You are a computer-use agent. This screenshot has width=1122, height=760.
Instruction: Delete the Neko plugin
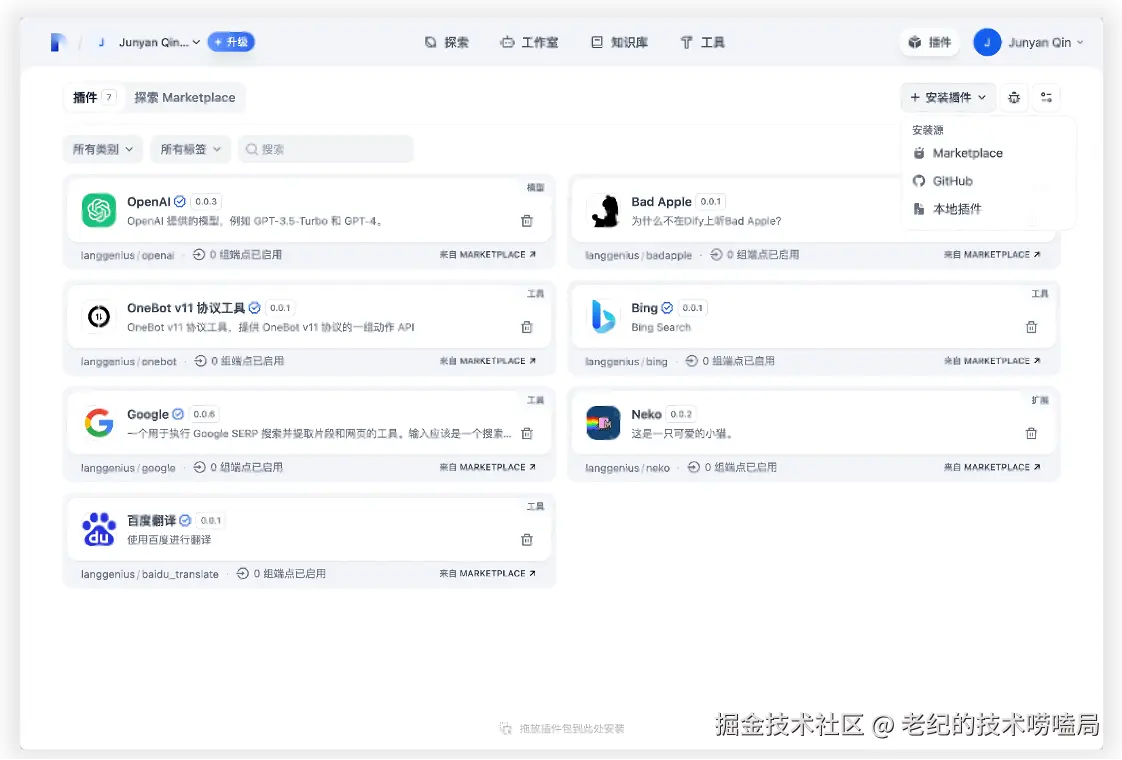click(1031, 433)
